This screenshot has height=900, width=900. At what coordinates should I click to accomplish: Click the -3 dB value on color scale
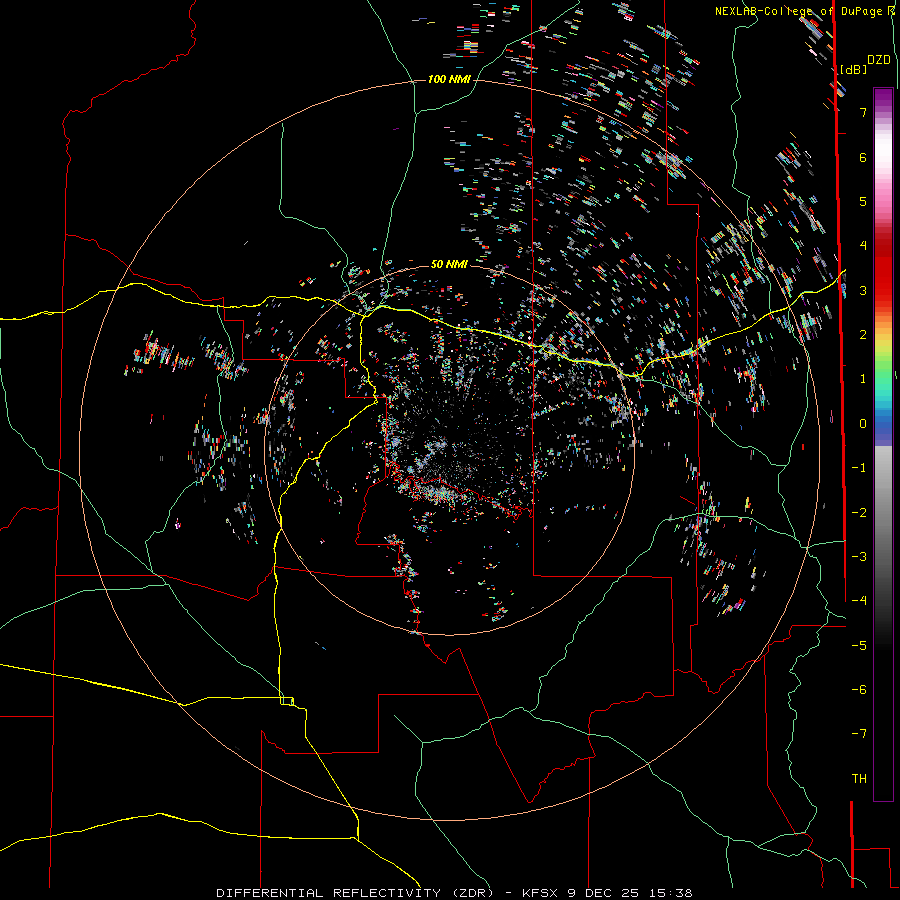(859, 557)
